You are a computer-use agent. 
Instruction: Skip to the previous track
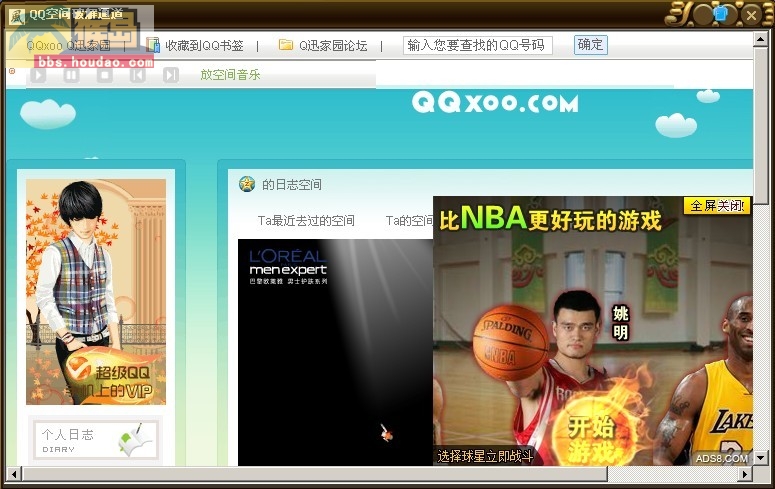[x=137, y=75]
